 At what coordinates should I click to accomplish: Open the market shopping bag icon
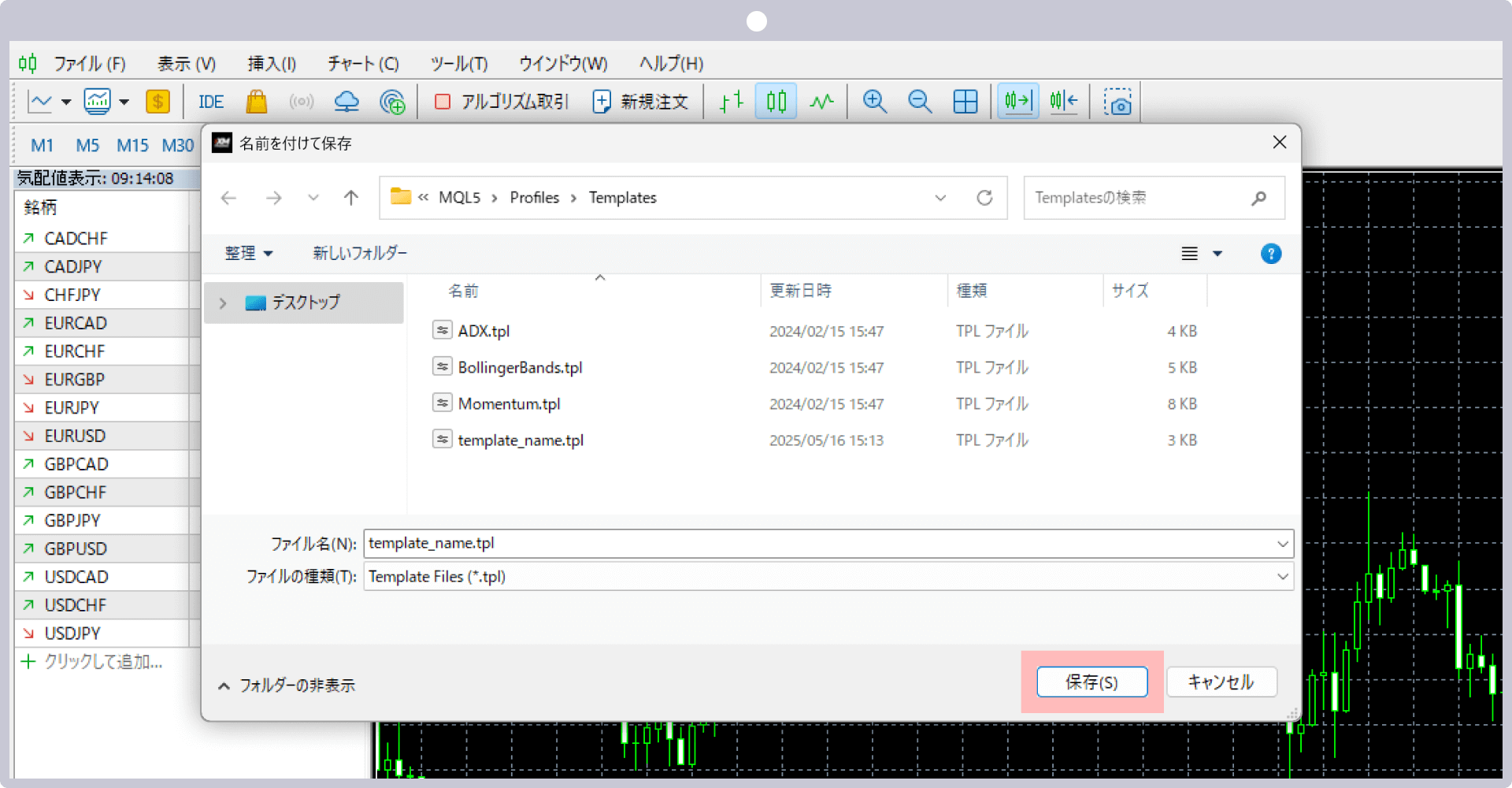(x=257, y=102)
